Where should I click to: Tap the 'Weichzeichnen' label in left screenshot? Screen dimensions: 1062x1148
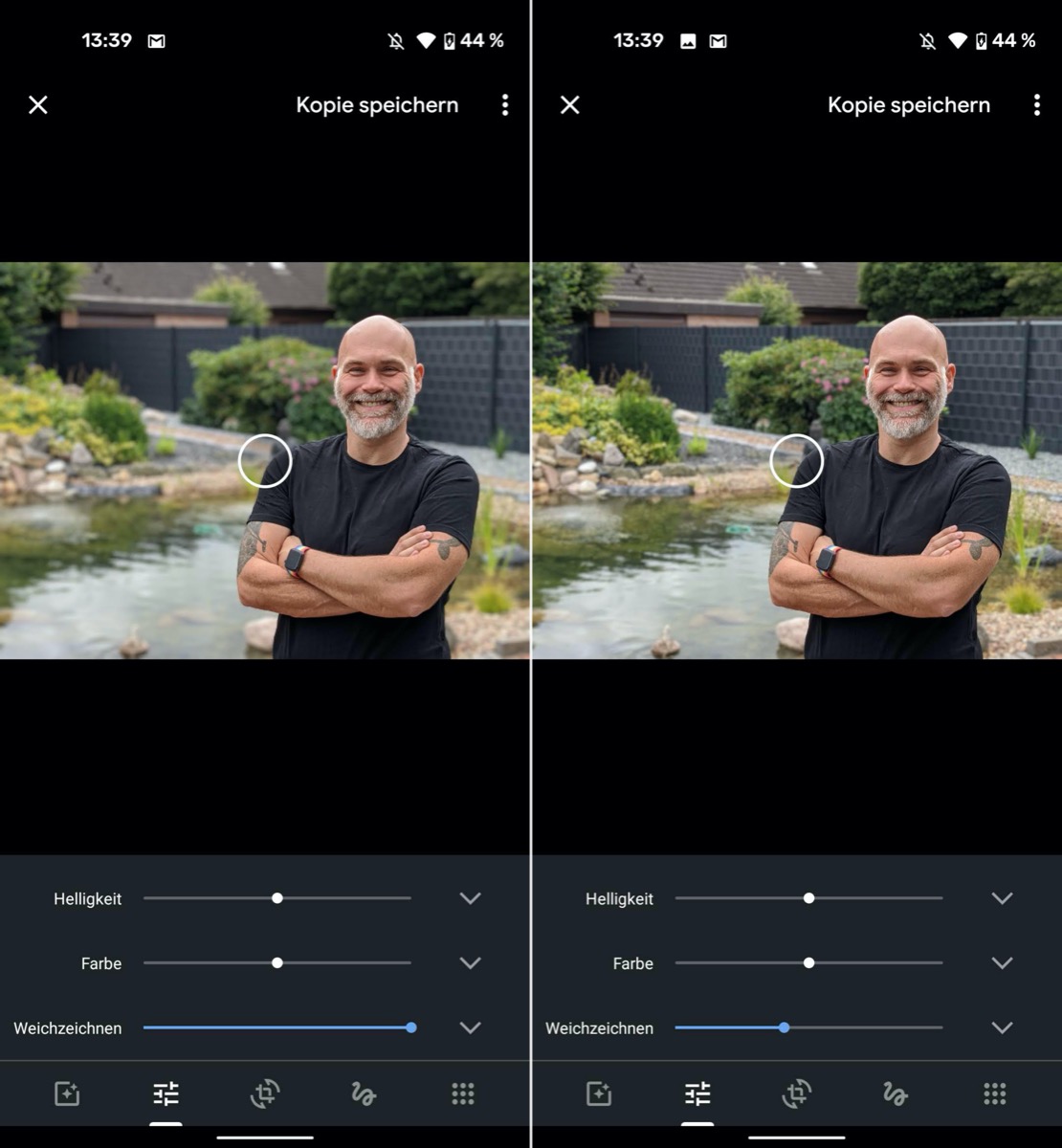[x=68, y=1028]
